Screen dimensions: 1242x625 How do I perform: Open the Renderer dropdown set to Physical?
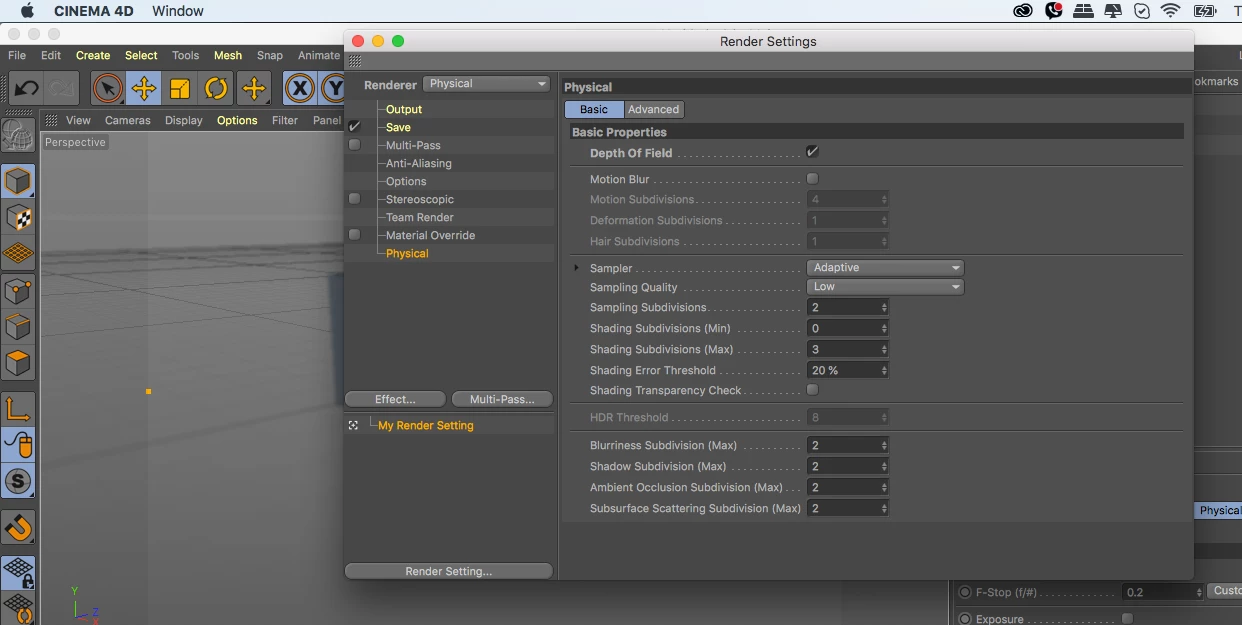click(487, 84)
